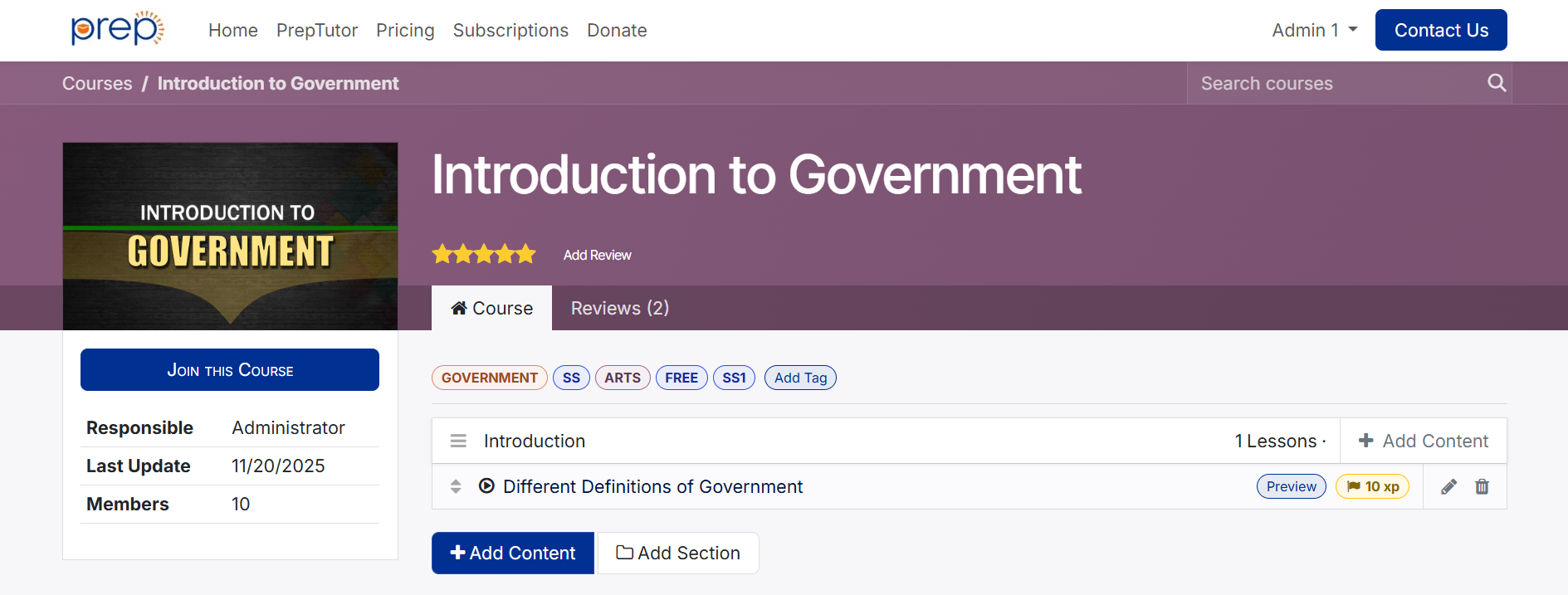Click the Add Tag pill
Screen dimensions: 1568x595
click(800, 378)
